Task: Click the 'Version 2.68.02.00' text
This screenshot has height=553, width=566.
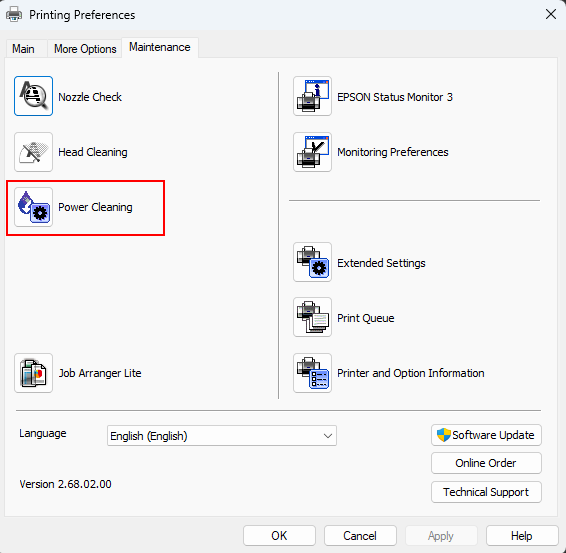Action: click(x=65, y=484)
